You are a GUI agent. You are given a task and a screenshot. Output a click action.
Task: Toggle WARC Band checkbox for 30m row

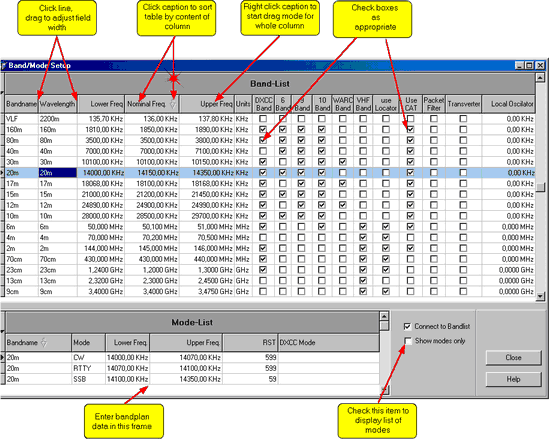click(342, 162)
